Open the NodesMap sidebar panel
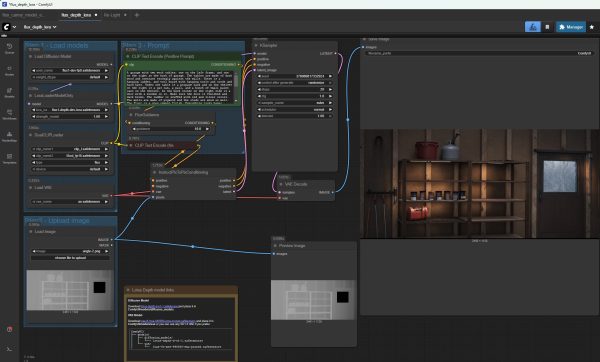Screen dimensions: 600x362 click(9, 137)
